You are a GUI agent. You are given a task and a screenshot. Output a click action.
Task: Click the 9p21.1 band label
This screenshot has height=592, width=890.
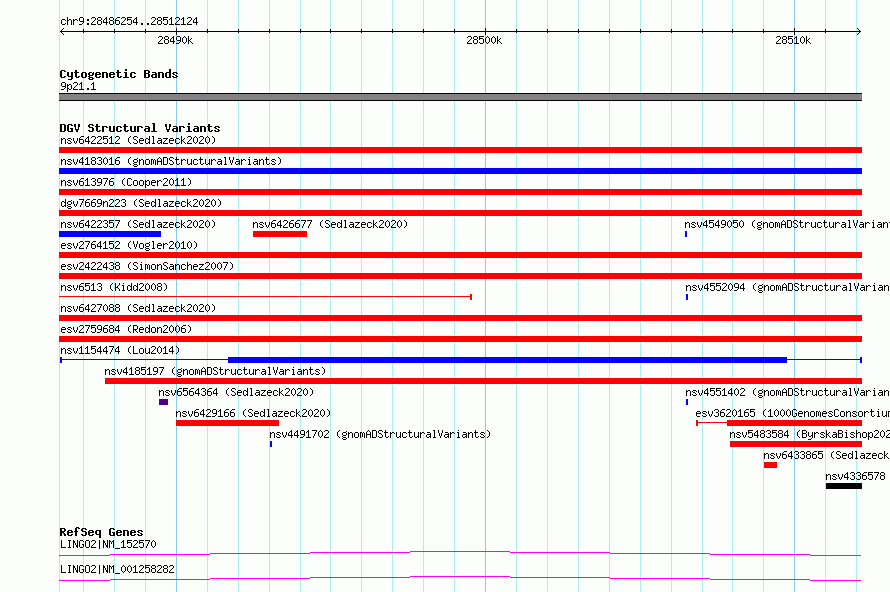[x=78, y=86]
